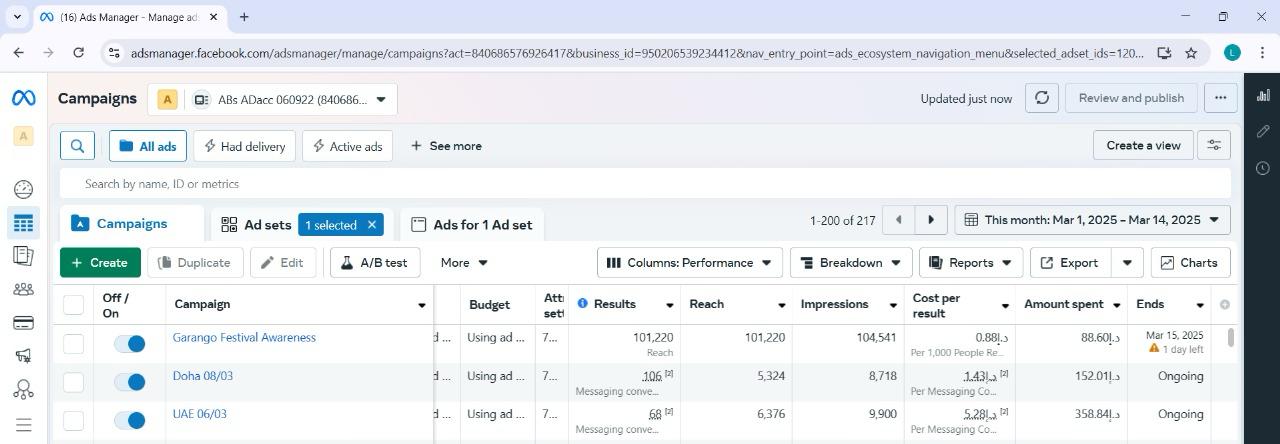1280x444 pixels.
Task: View site information icon in address bar
Action: tap(113, 53)
